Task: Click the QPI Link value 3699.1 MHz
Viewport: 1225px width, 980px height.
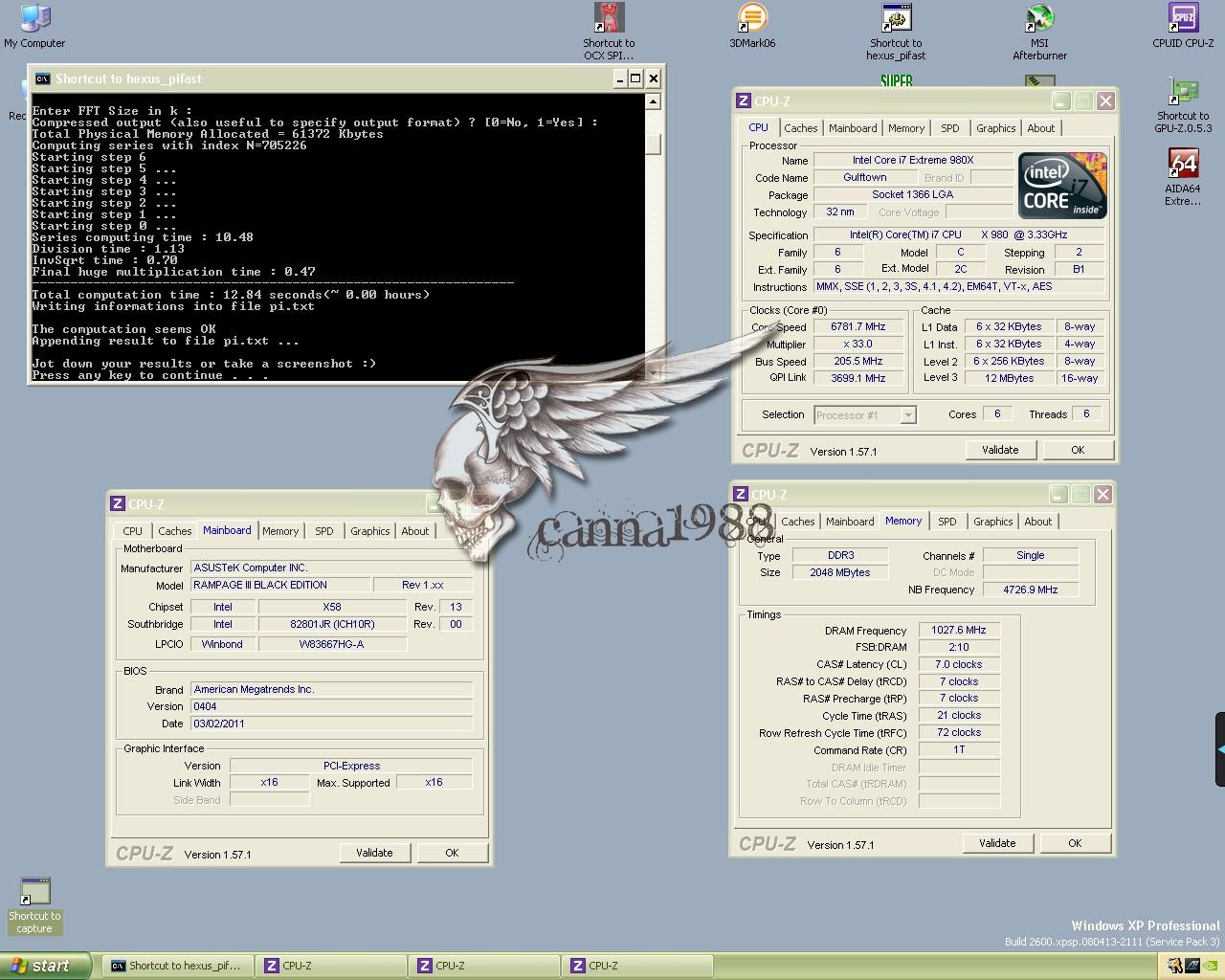Action: (x=858, y=378)
